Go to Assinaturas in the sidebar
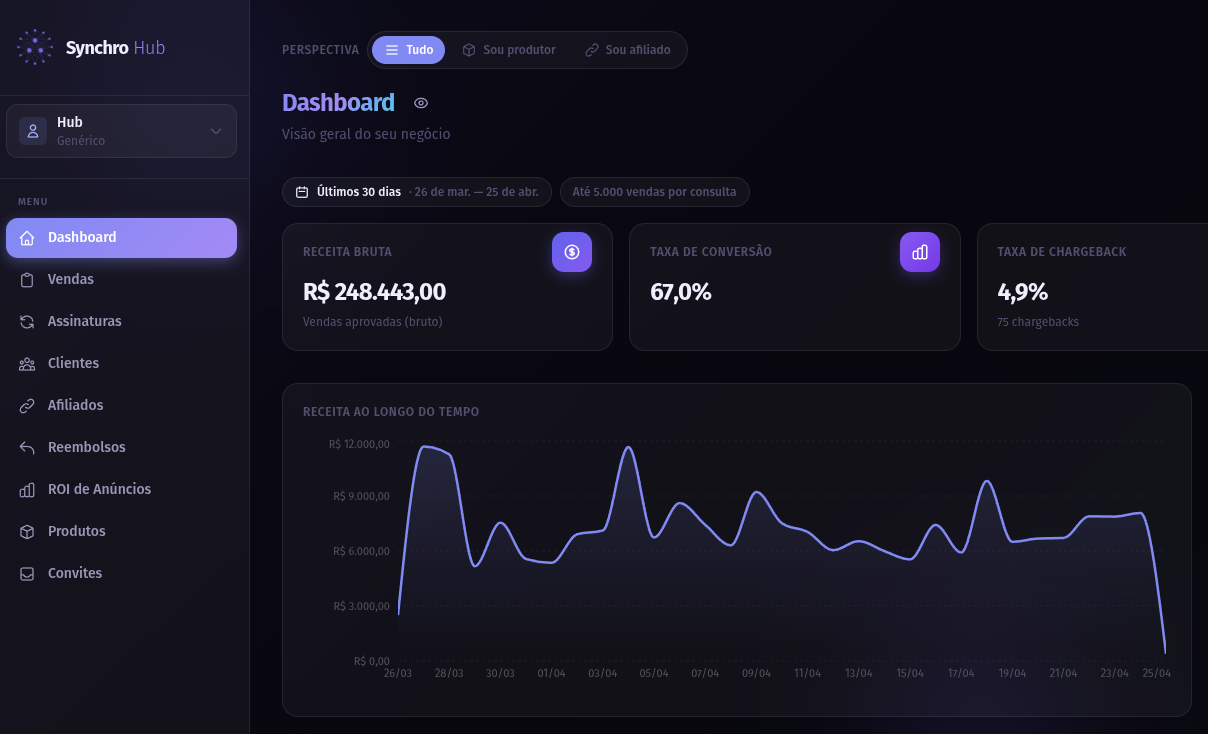Screen dimensions: 1208x734 121,322
